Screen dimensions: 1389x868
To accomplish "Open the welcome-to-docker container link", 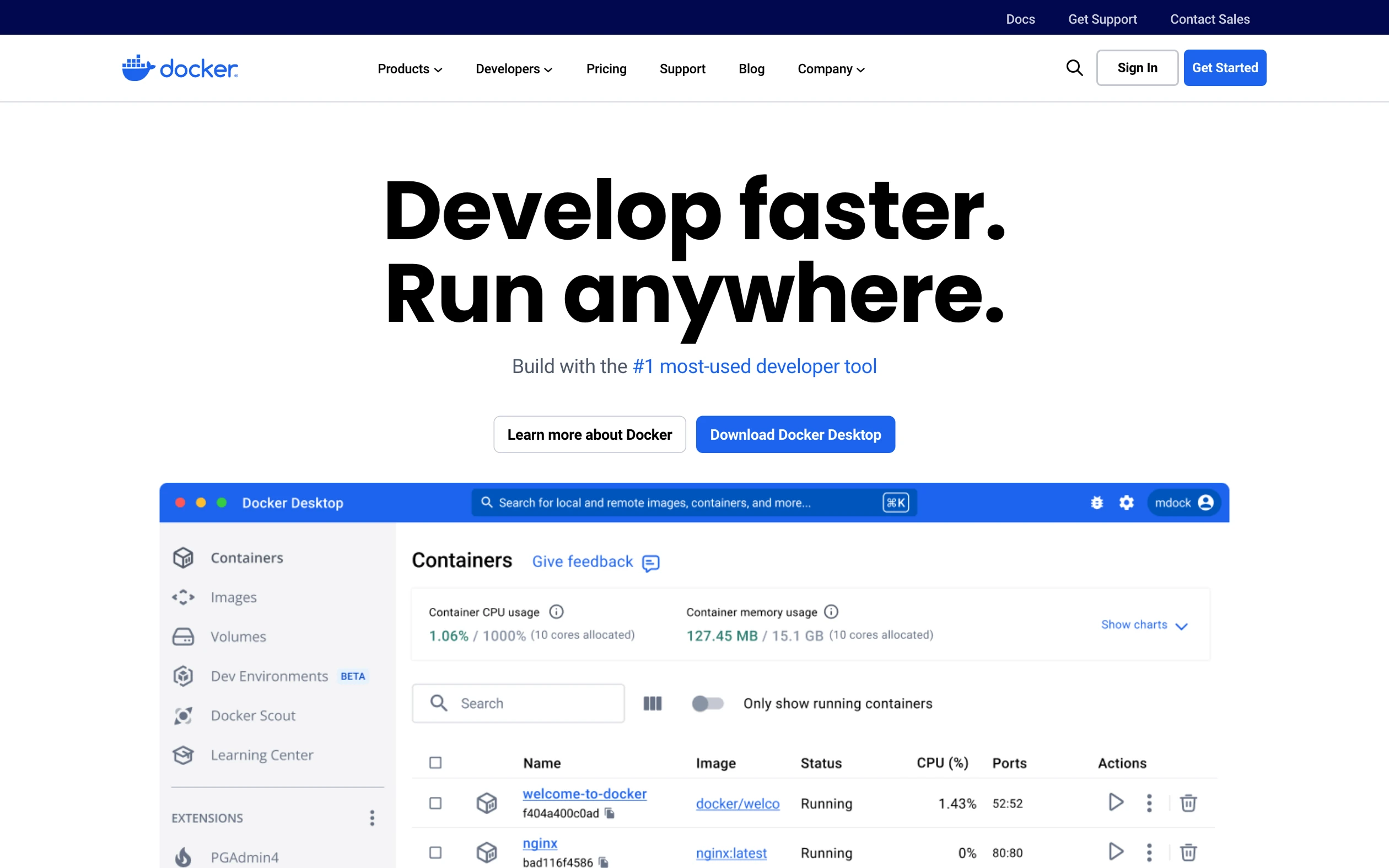I will click(584, 794).
